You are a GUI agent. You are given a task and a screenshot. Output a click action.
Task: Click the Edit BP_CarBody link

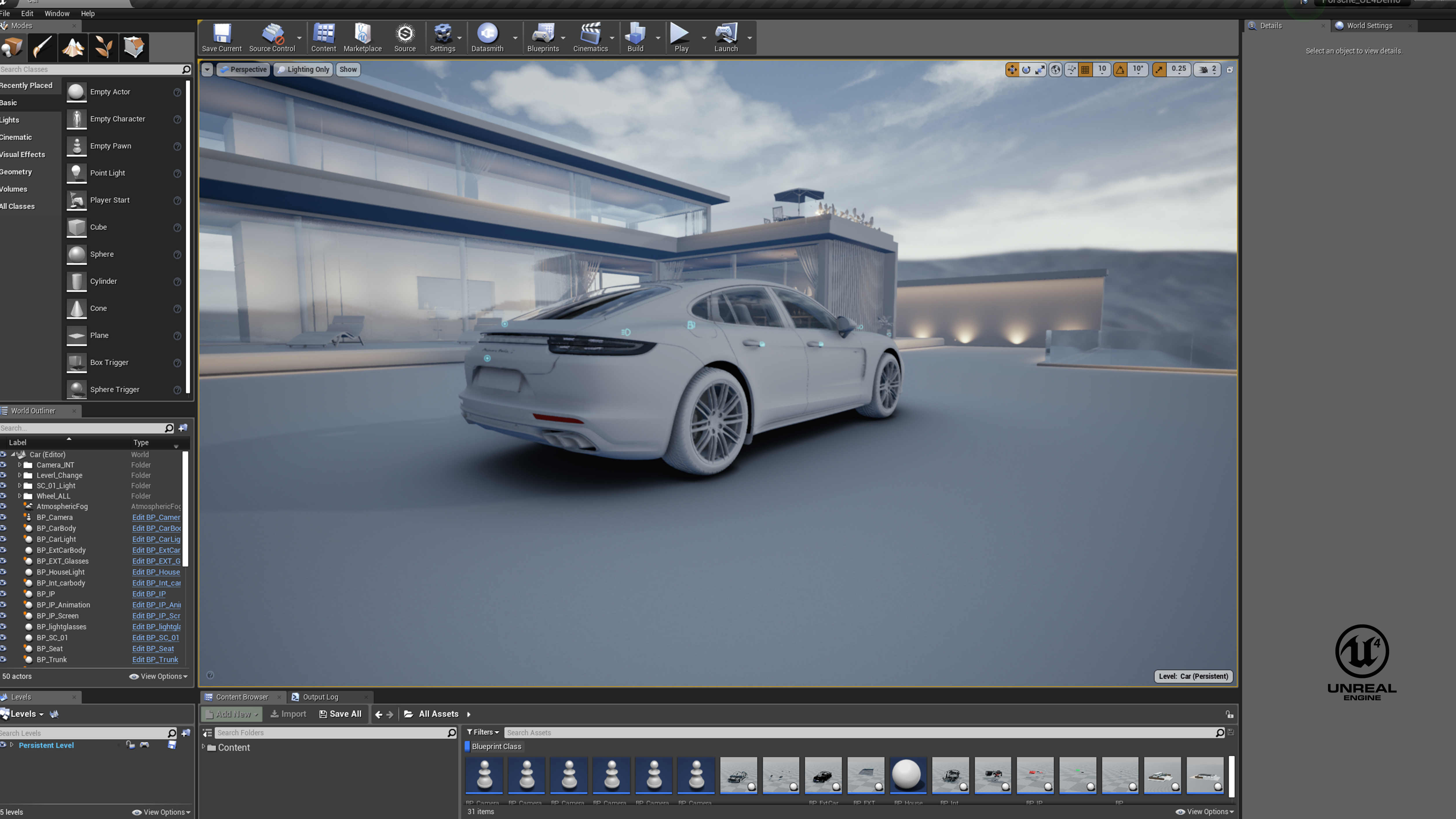(156, 528)
